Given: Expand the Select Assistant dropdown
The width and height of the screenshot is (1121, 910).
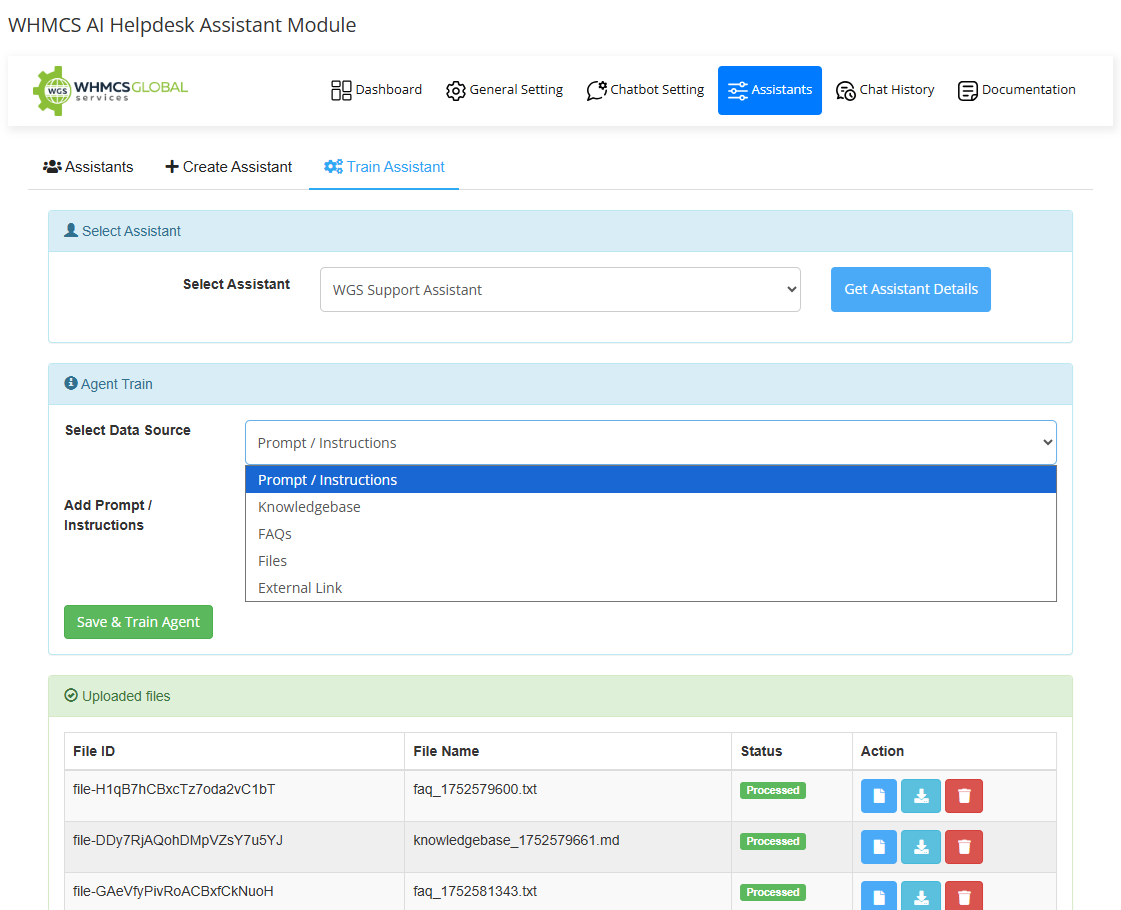Looking at the screenshot, I should click(560, 290).
